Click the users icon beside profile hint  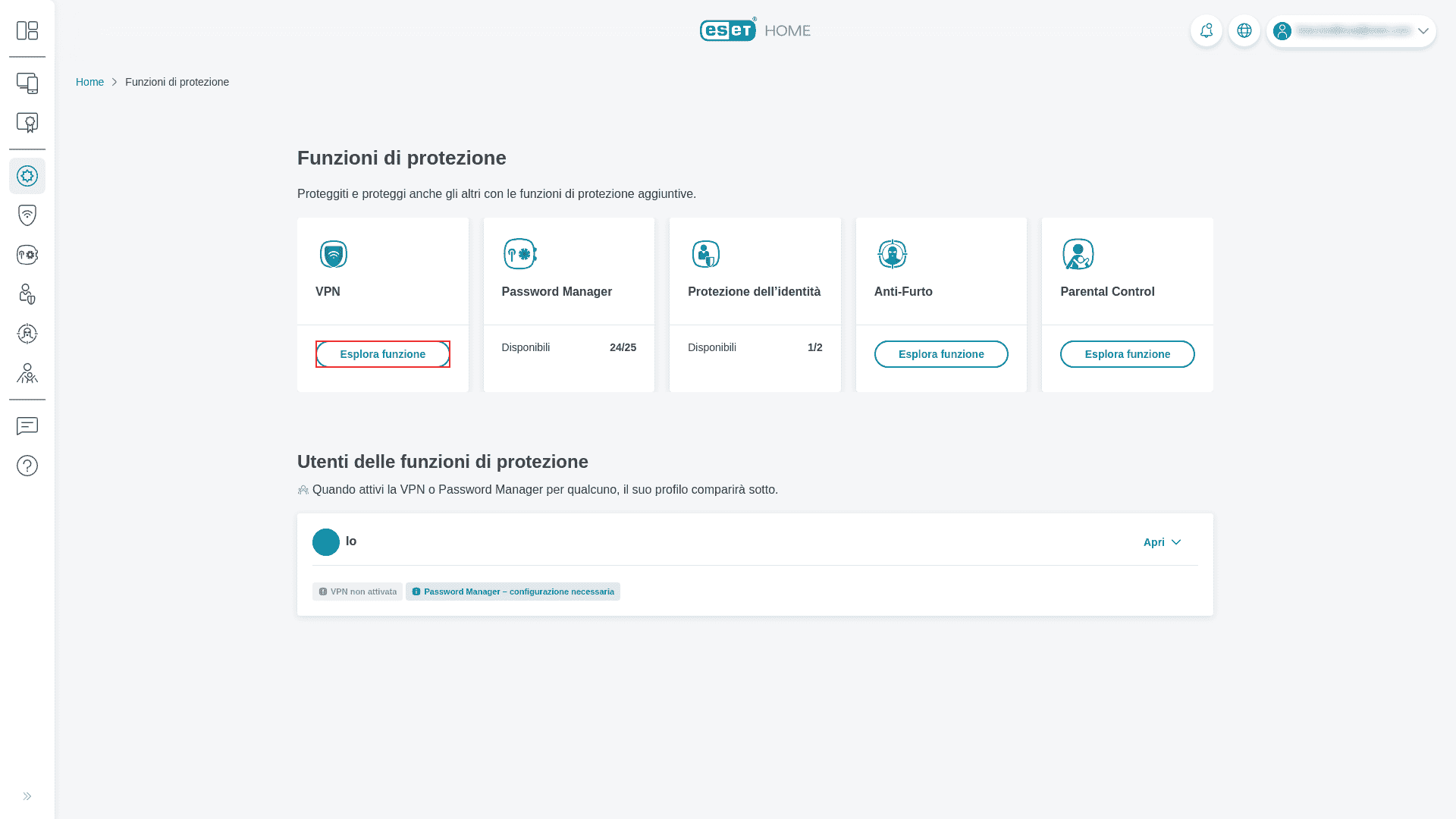(x=303, y=490)
